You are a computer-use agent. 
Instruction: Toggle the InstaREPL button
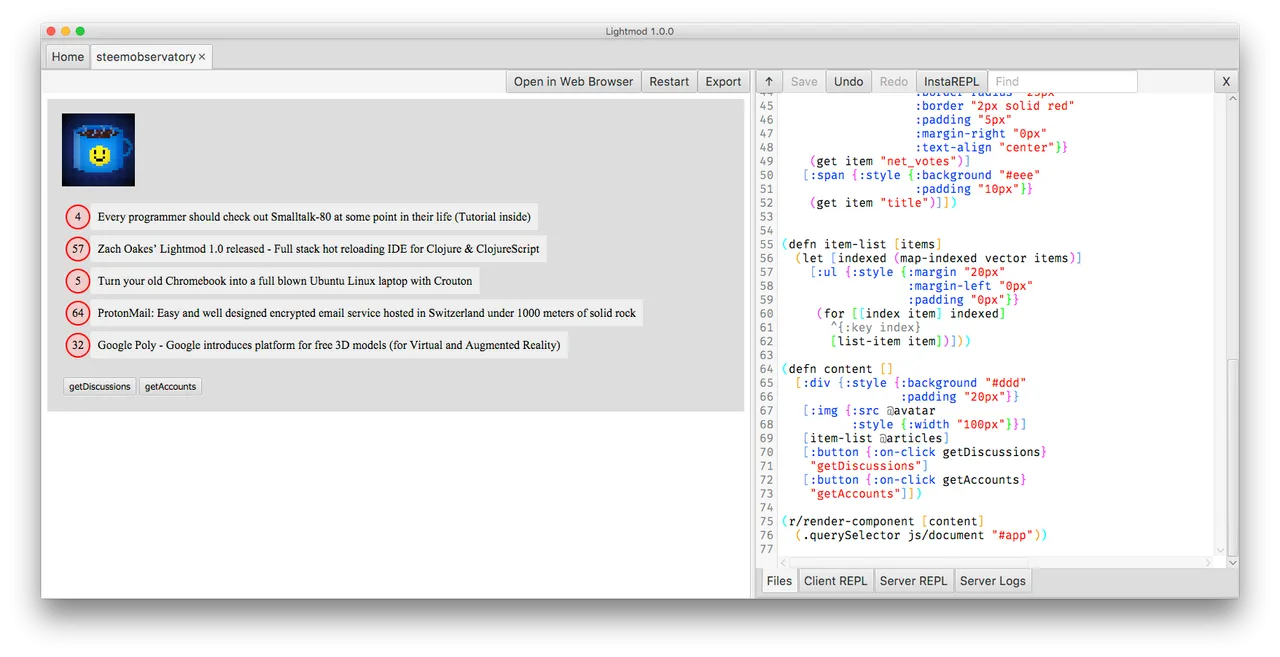(x=951, y=81)
